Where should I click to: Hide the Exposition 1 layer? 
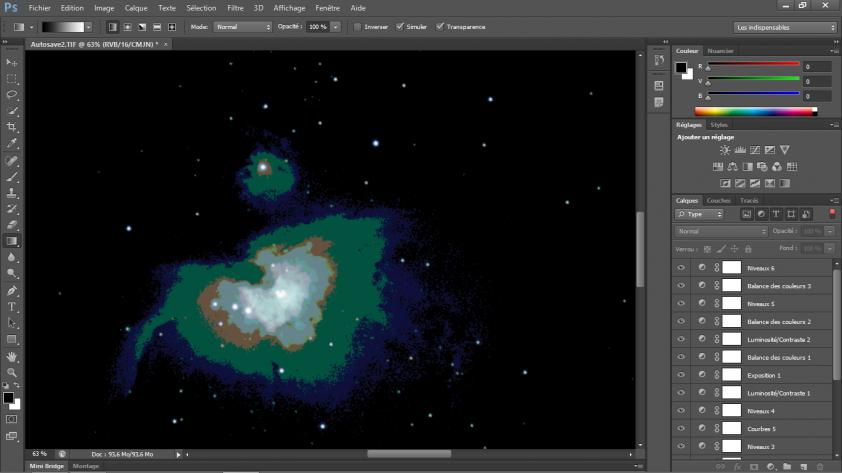click(681, 375)
